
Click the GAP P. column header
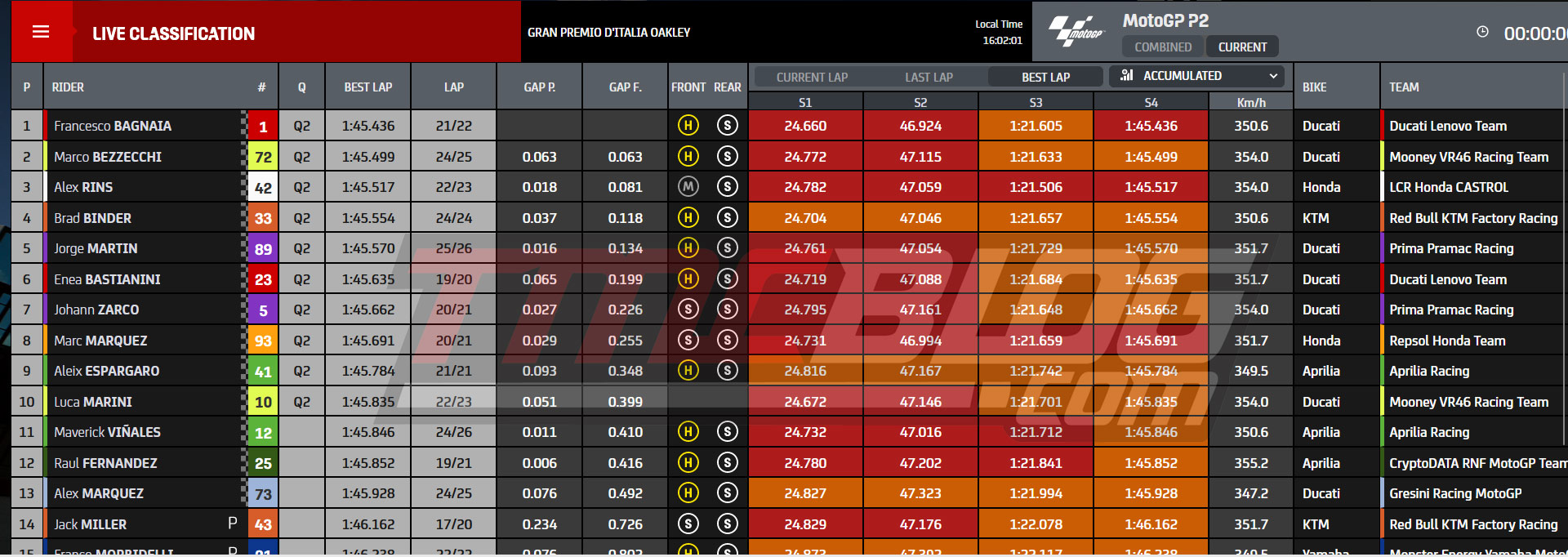[x=540, y=87]
